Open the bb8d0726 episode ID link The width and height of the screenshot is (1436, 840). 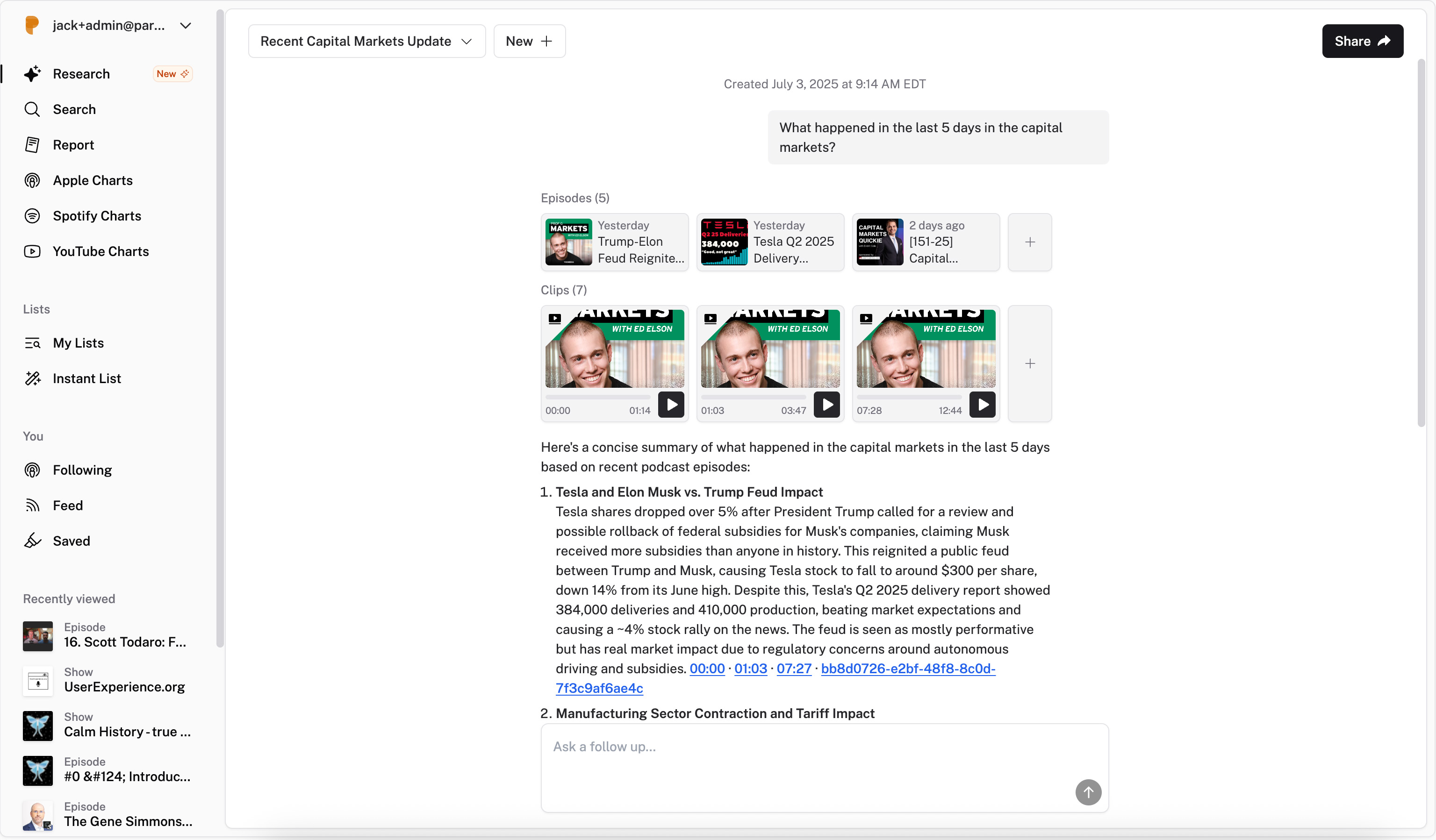908,668
